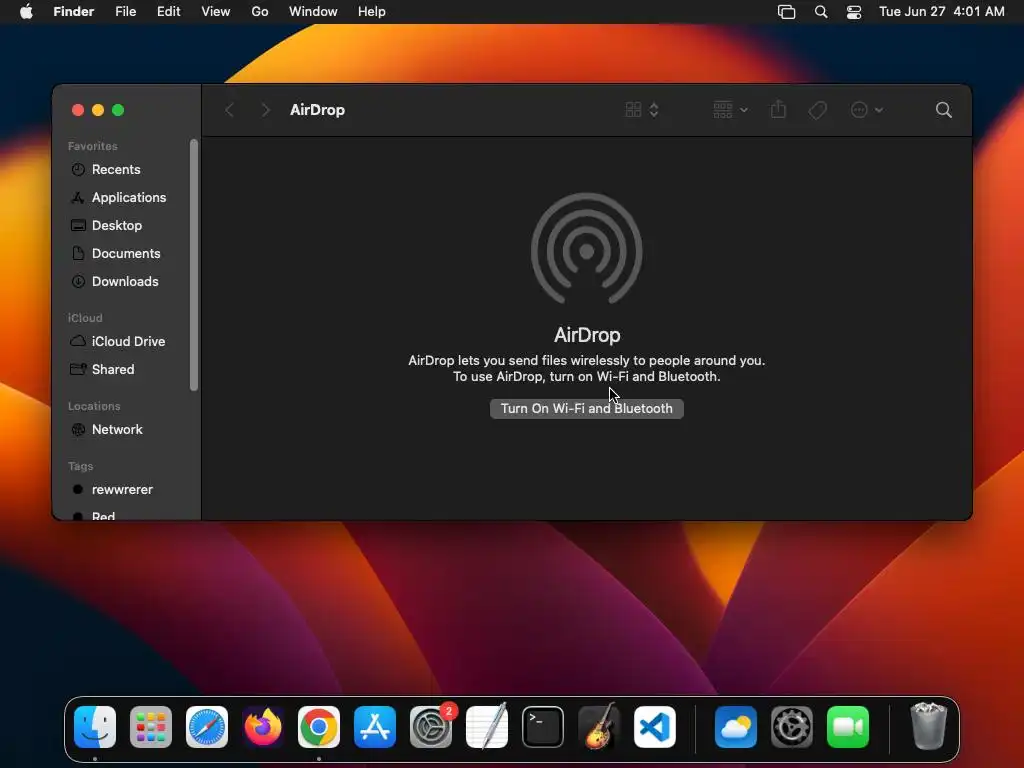The height and width of the screenshot is (768, 1024).
Task: Close the AirDrop Finder window
Action: point(78,110)
